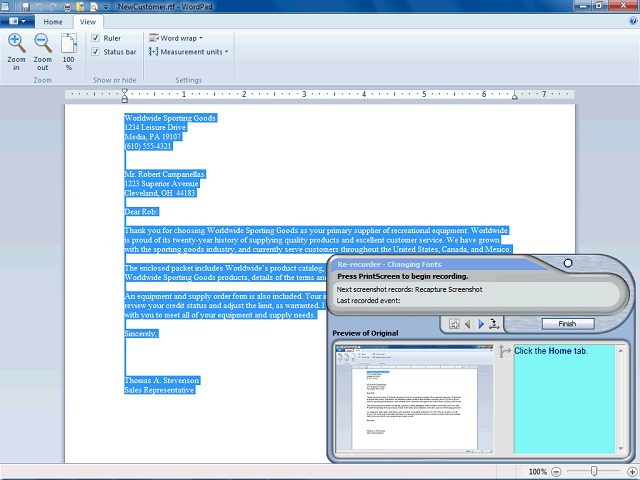Click the Word wrap icon

coord(153,38)
